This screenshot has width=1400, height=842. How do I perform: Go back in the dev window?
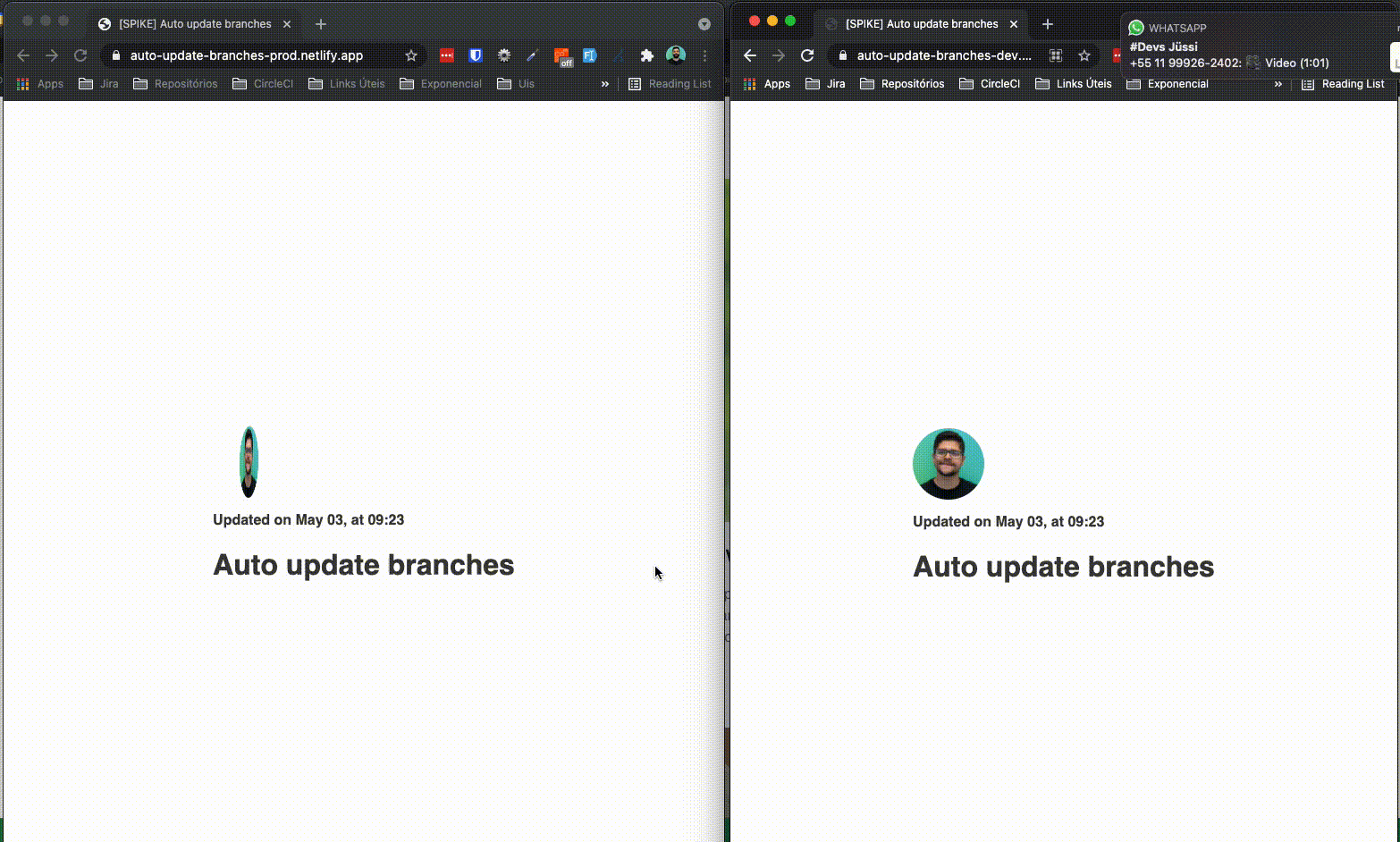pos(750,55)
